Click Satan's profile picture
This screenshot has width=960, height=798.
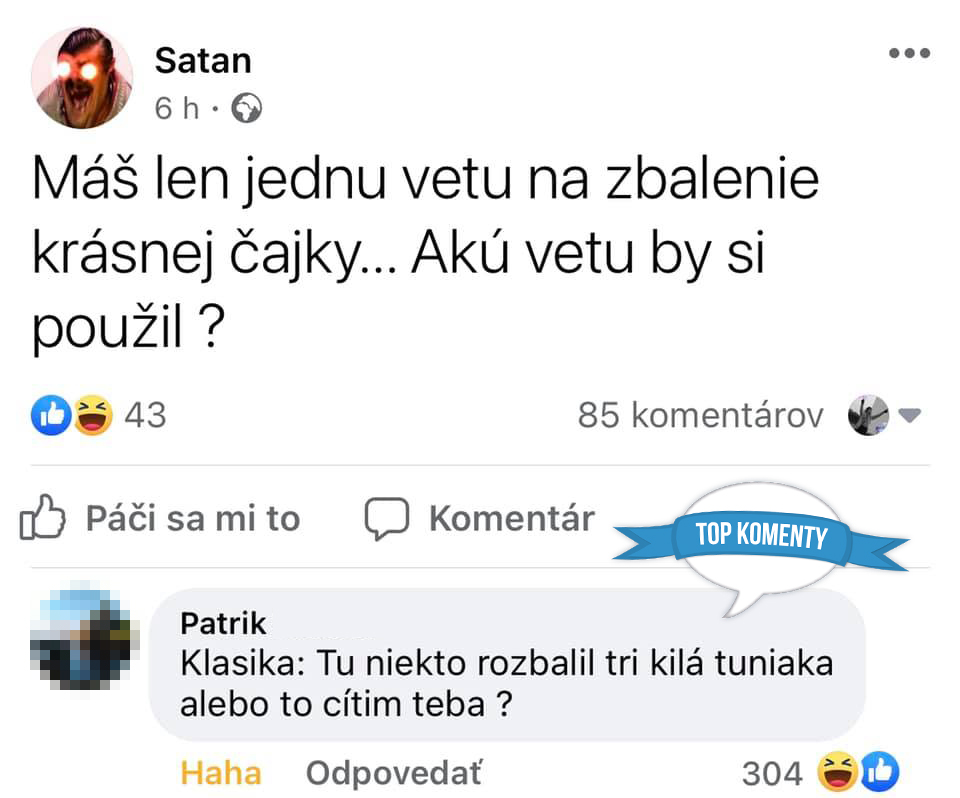coord(82,78)
